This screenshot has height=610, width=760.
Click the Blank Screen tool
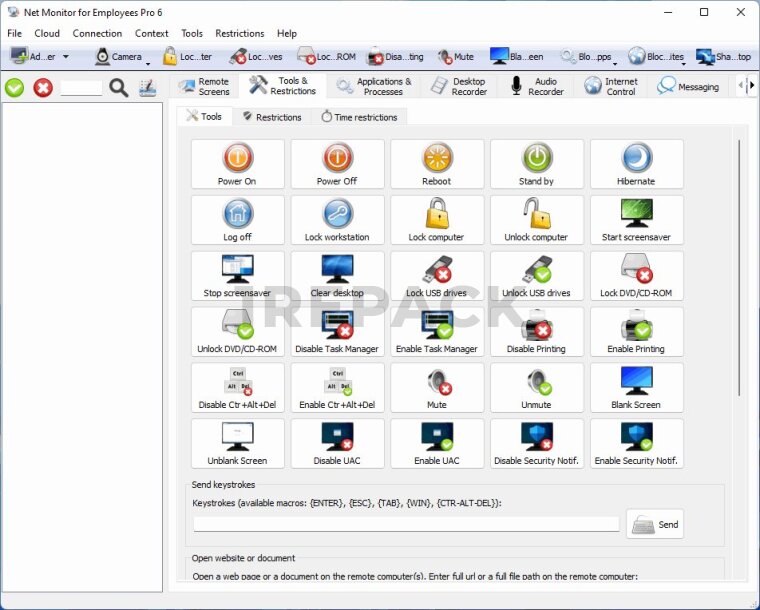click(x=636, y=388)
